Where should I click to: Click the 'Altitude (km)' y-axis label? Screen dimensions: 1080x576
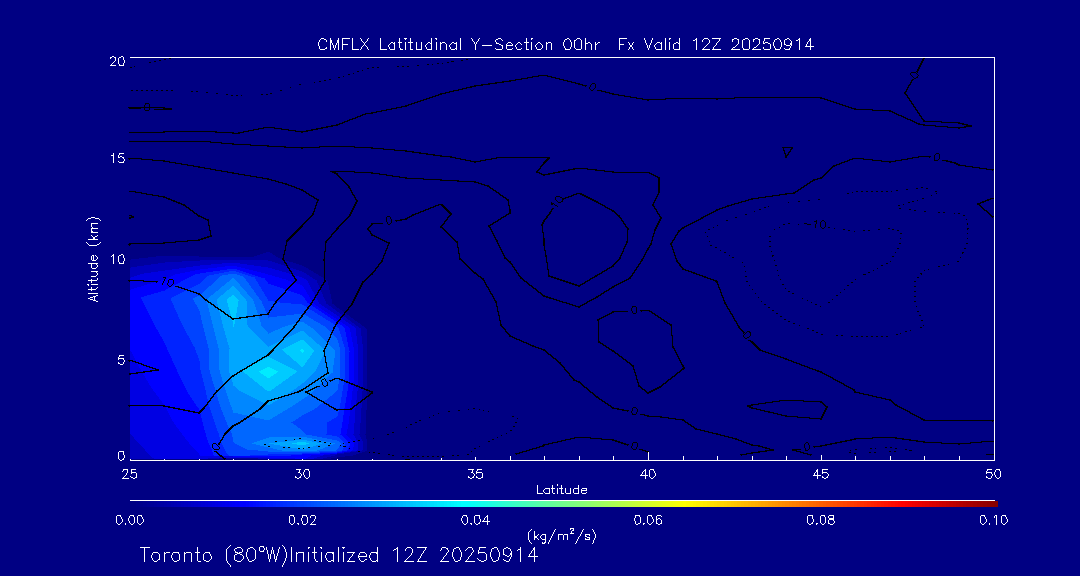click(93, 259)
